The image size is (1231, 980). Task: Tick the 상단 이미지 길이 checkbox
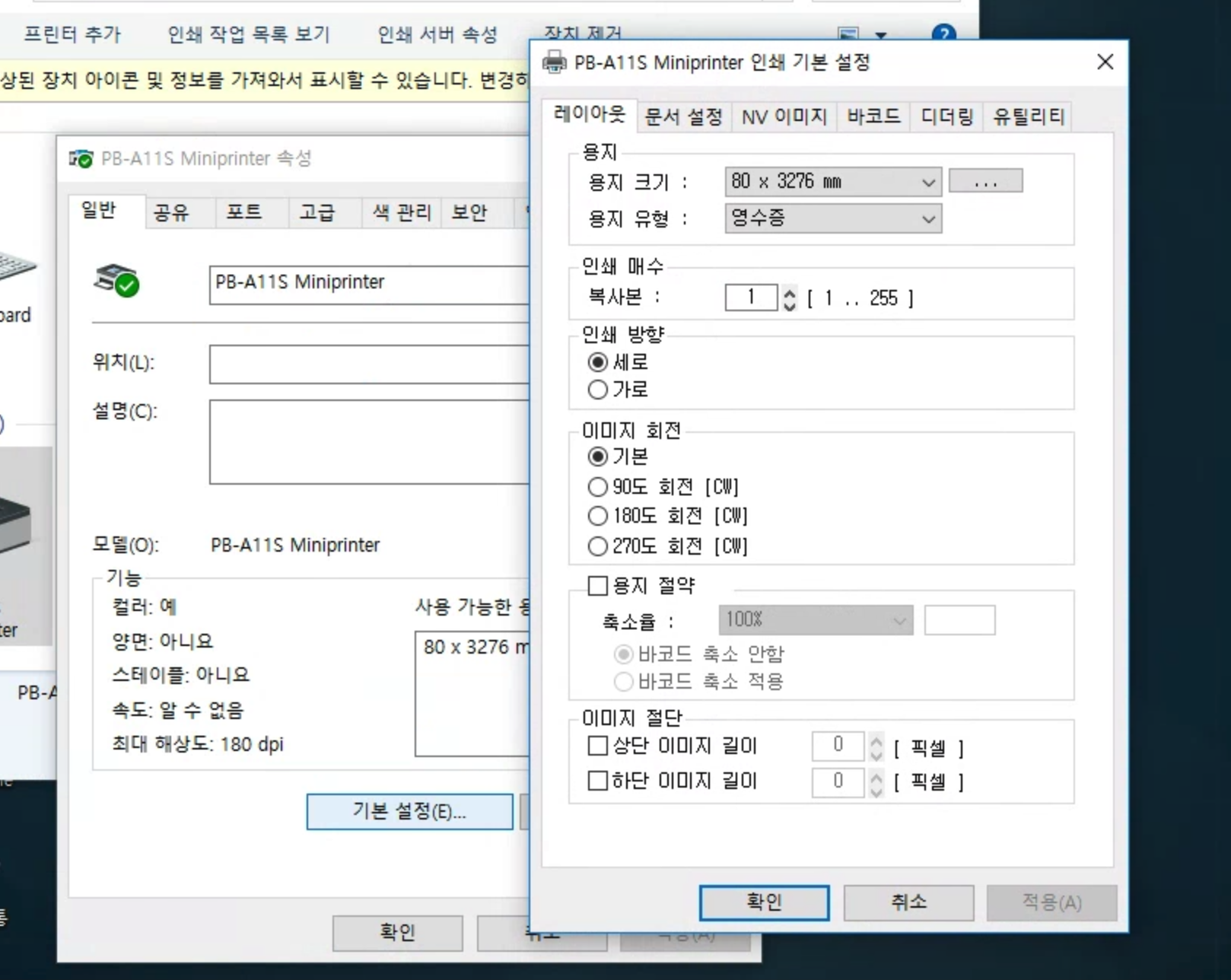click(598, 746)
